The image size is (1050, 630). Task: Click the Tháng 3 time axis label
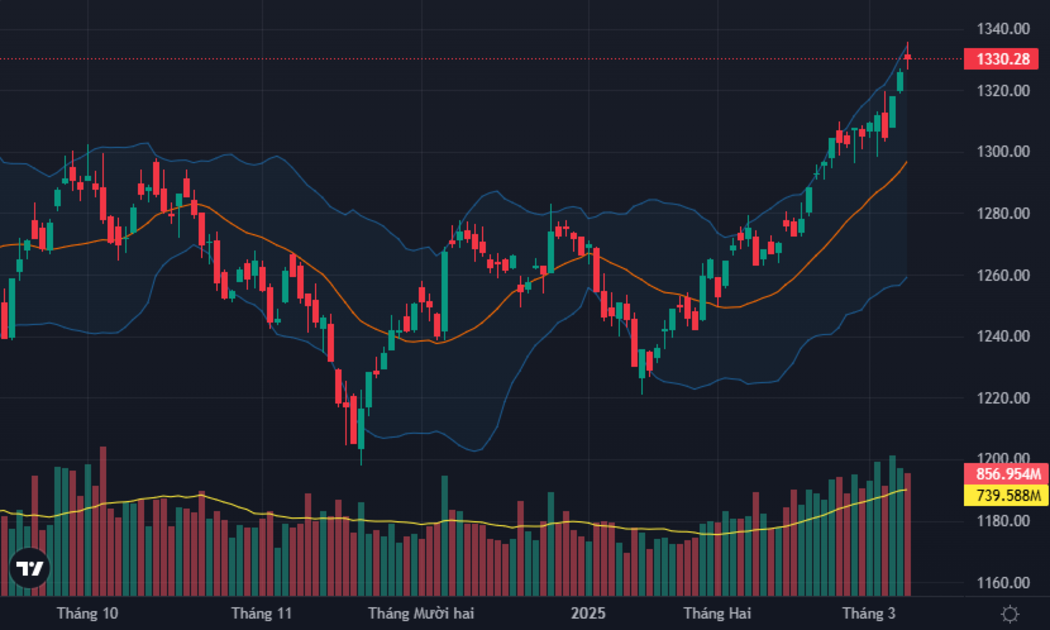click(869, 613)
